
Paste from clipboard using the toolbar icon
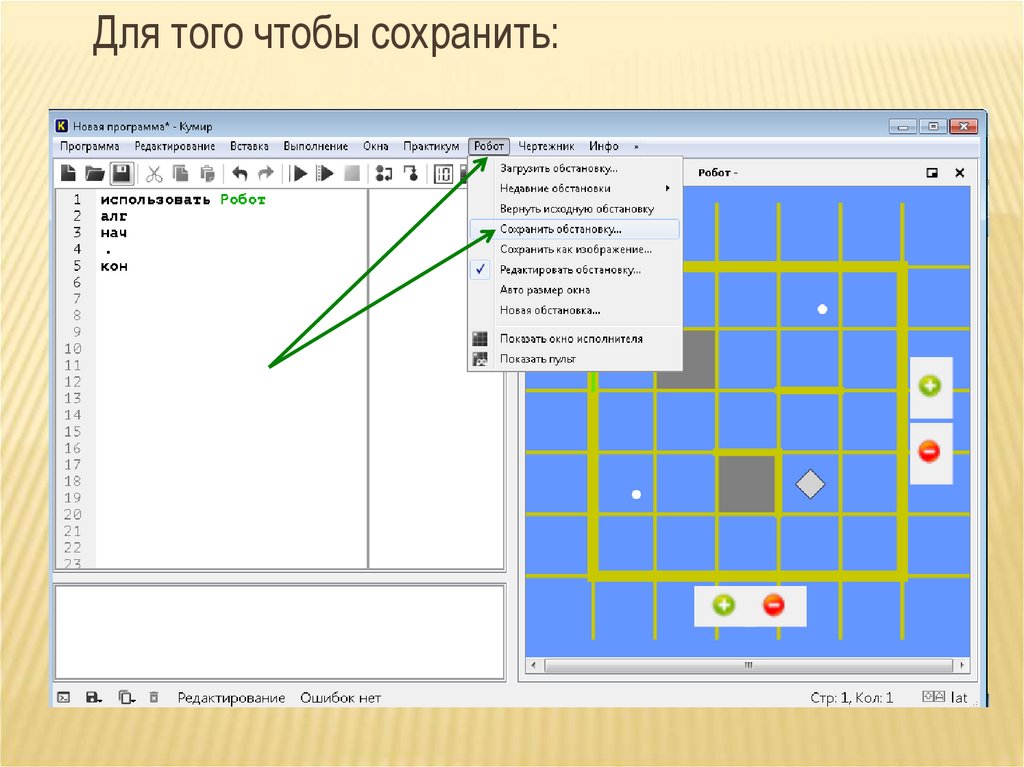207,174
